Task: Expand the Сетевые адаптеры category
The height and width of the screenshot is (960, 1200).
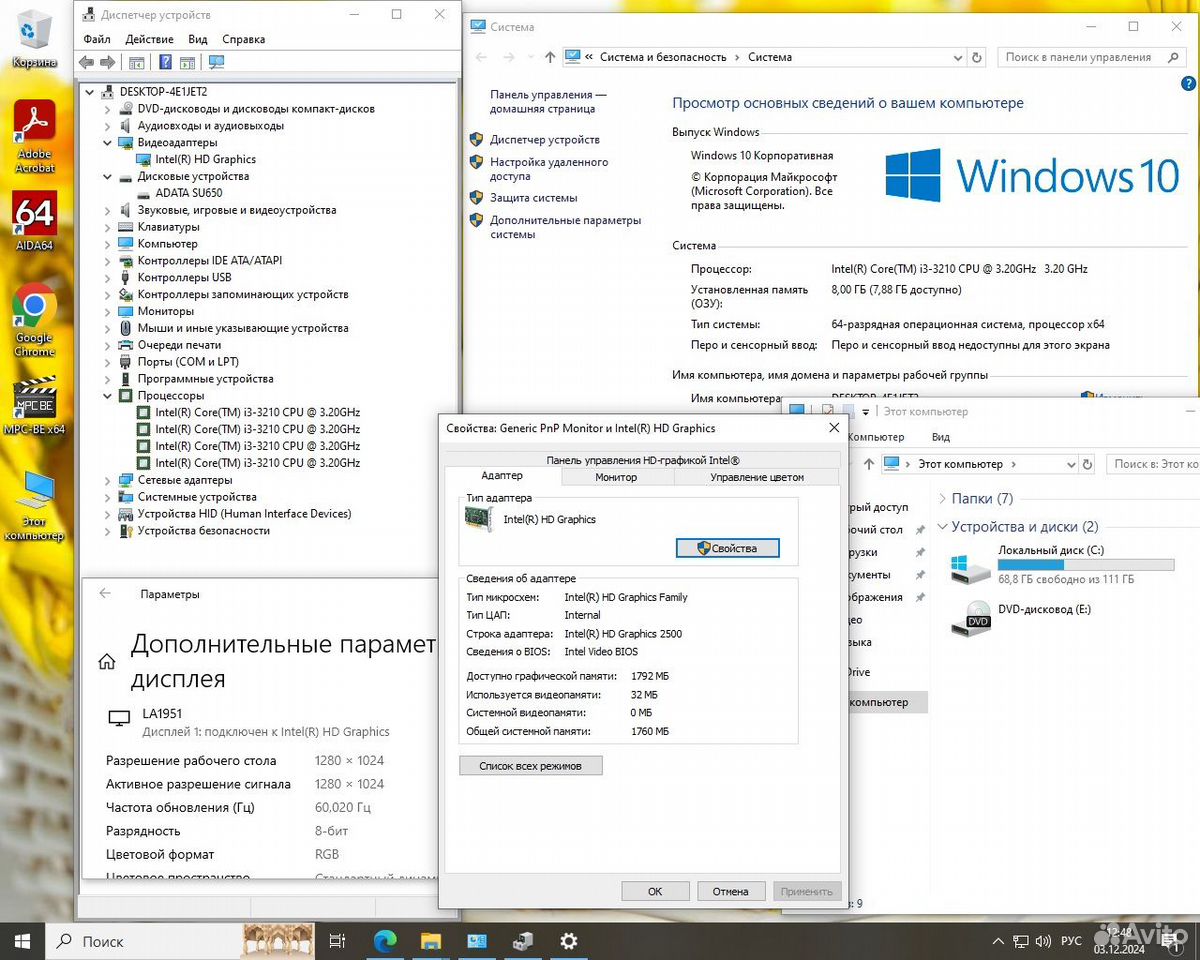Action: pyautogui.click(x=108, y=480)
